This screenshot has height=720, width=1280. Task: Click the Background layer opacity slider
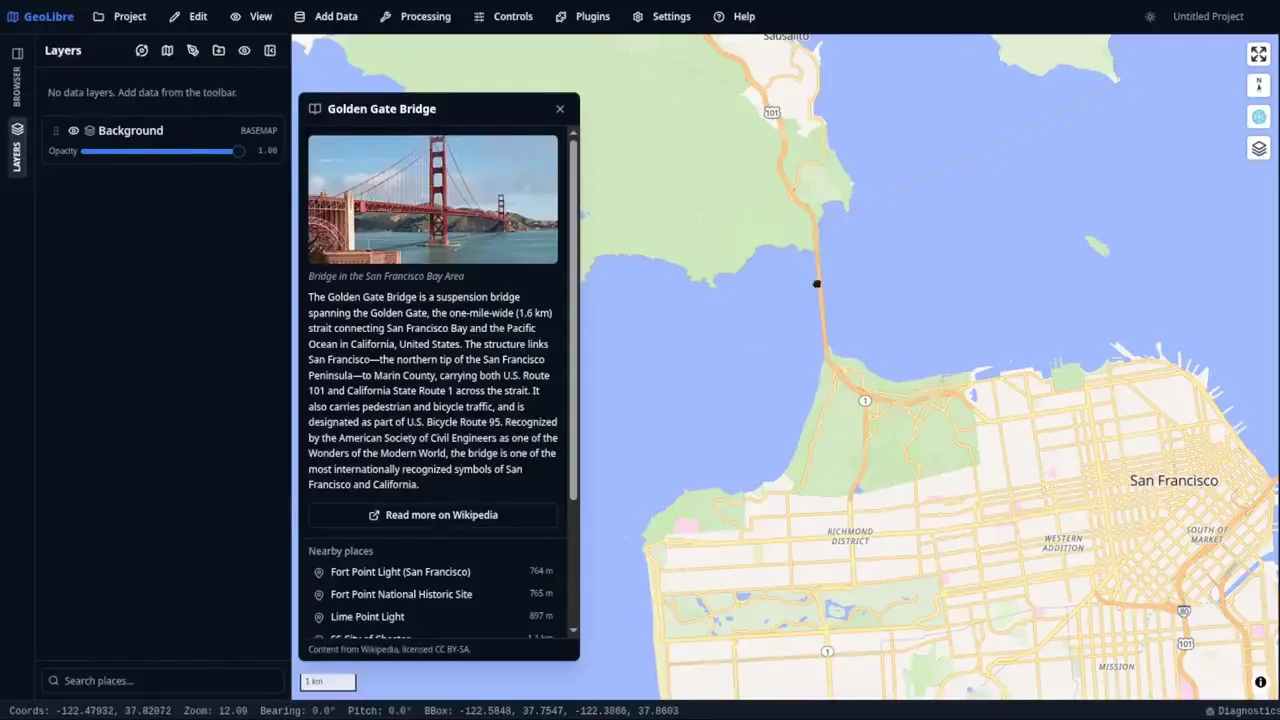(x=162, y=151)
